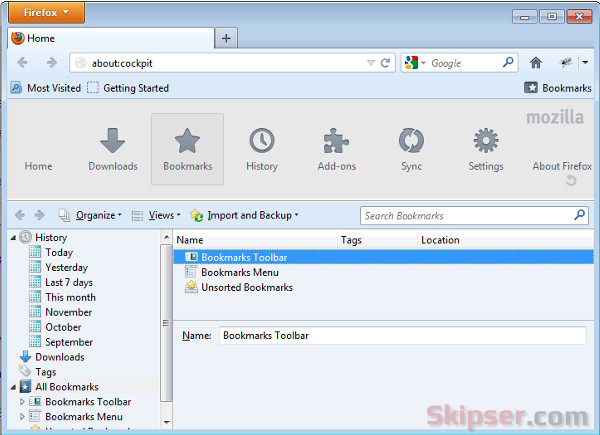Image resolution: width=600 pixels, height=435 pixels.
Task: Open the Settings gear cockpit section
Action: coord(486,150)
